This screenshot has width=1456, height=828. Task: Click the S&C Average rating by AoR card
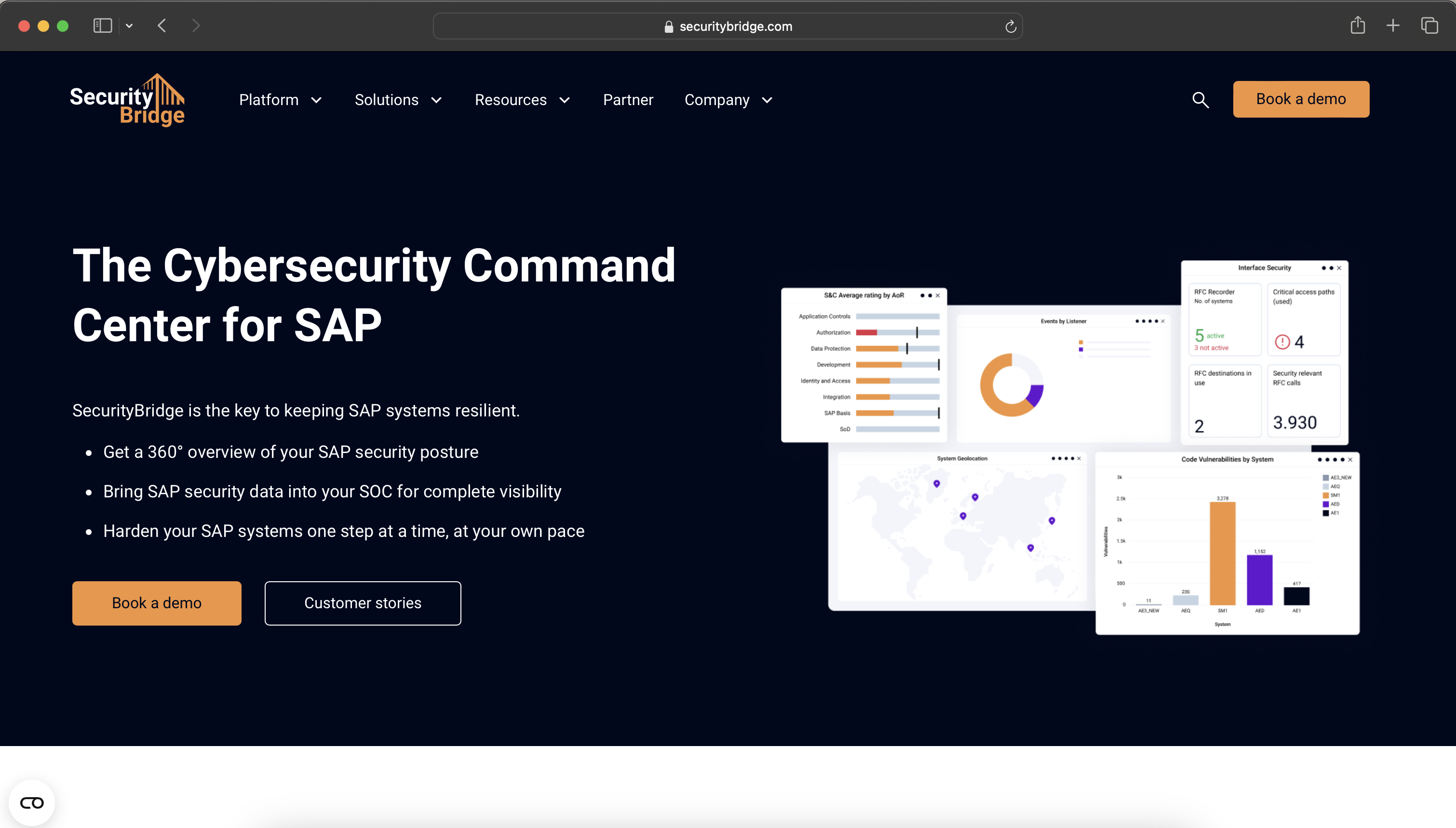click(864, 365)
